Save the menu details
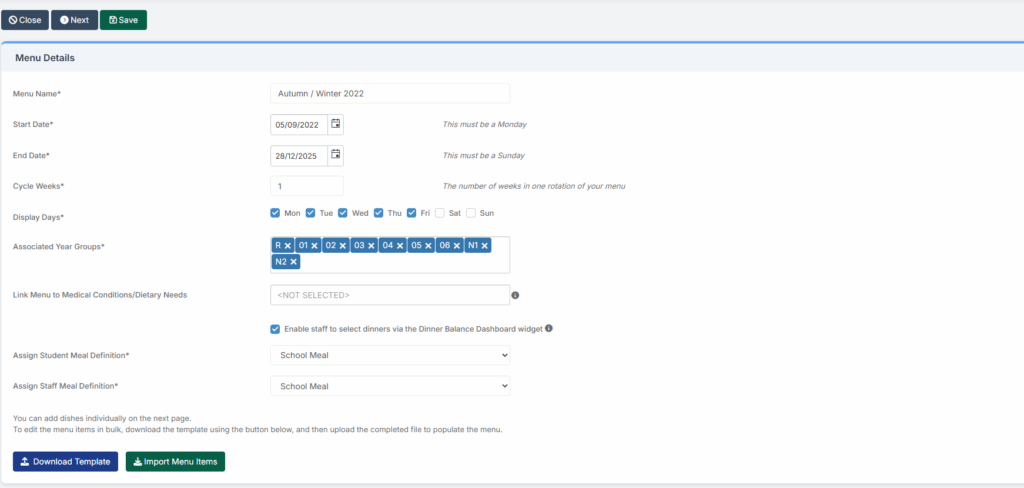Screen dimensions: 1024x488 (x=123, y=20)
